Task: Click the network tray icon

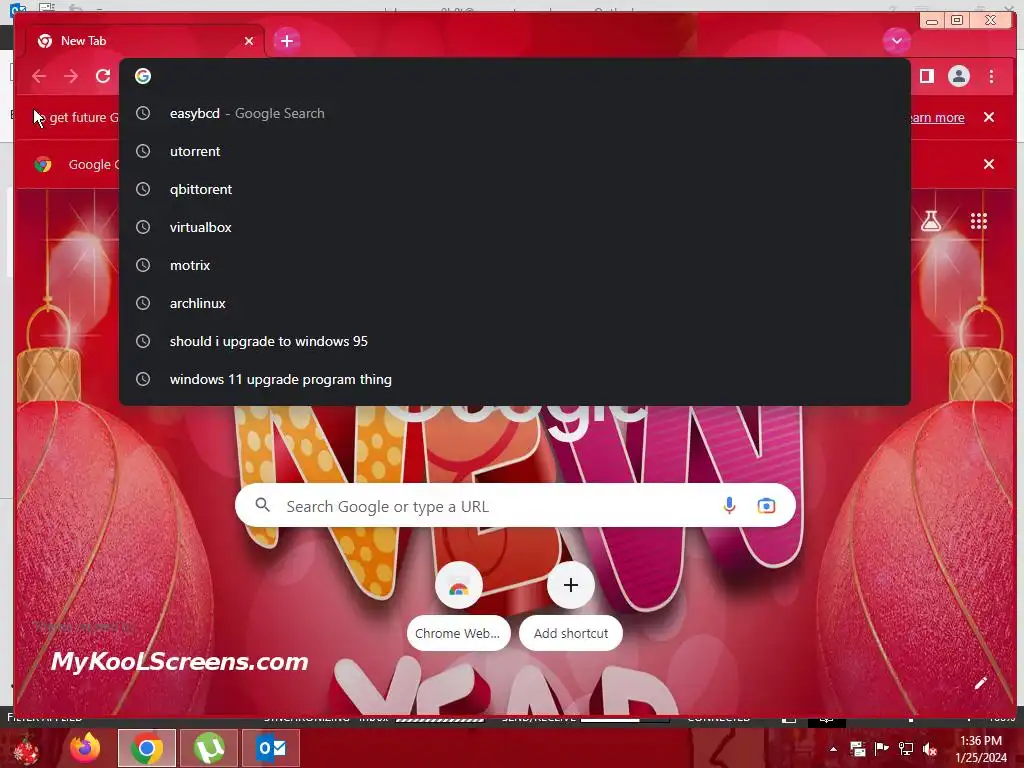Action: (x=906, y=749)
